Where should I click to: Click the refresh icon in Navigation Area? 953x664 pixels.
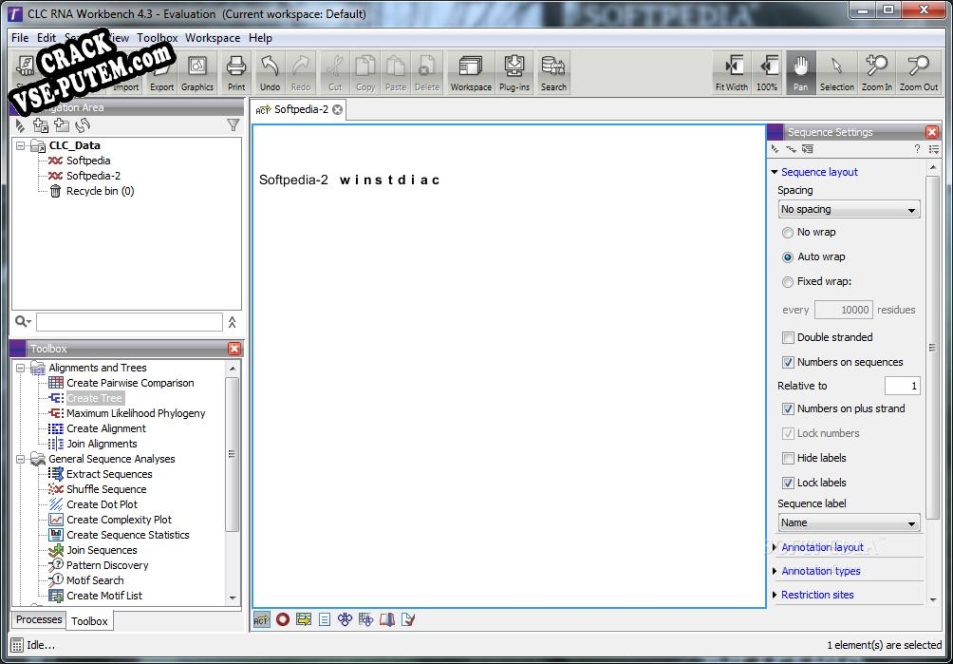point(82,125)
